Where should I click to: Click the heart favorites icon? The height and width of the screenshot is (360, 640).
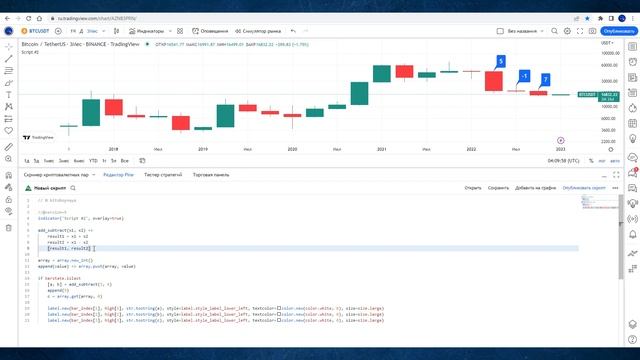[x=9, y=131]
